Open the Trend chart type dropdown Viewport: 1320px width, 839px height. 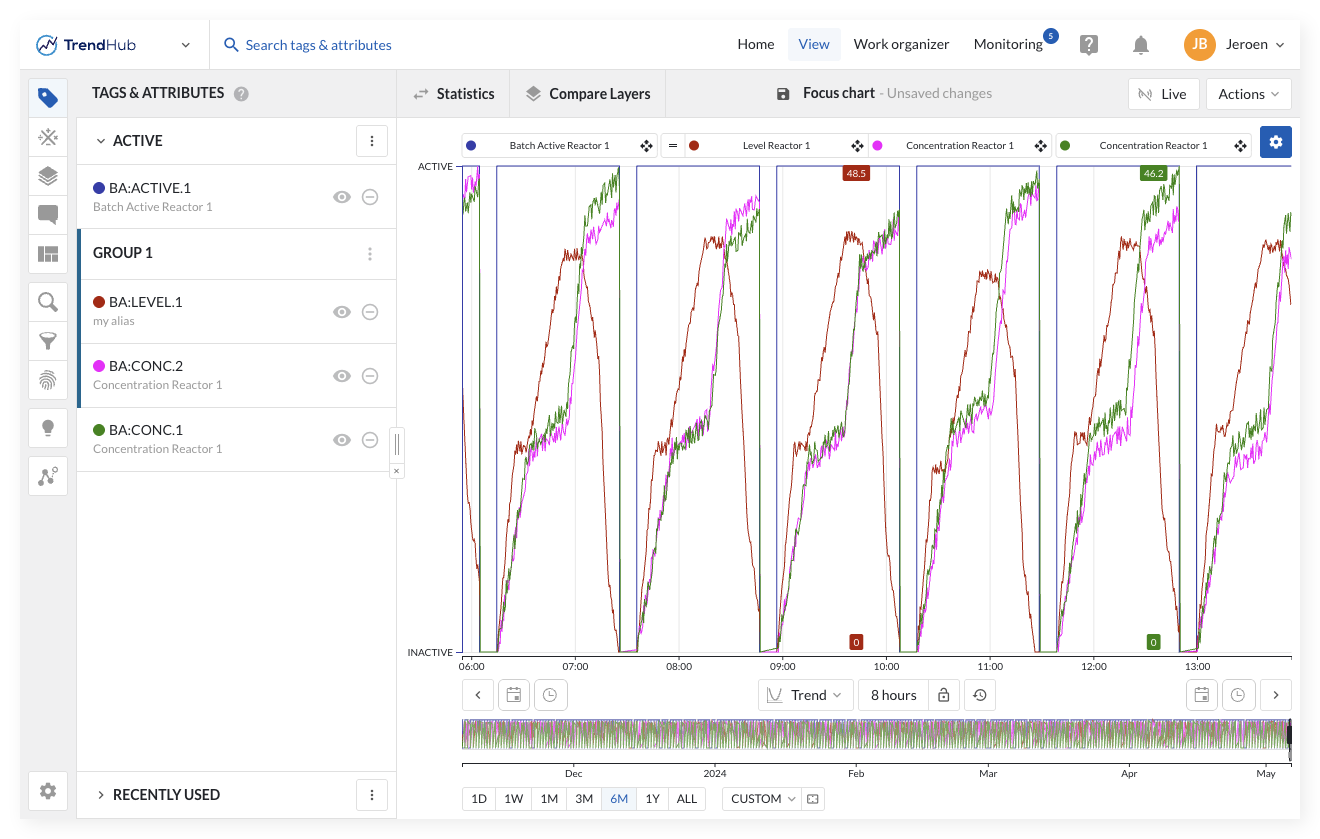(805, 695)
